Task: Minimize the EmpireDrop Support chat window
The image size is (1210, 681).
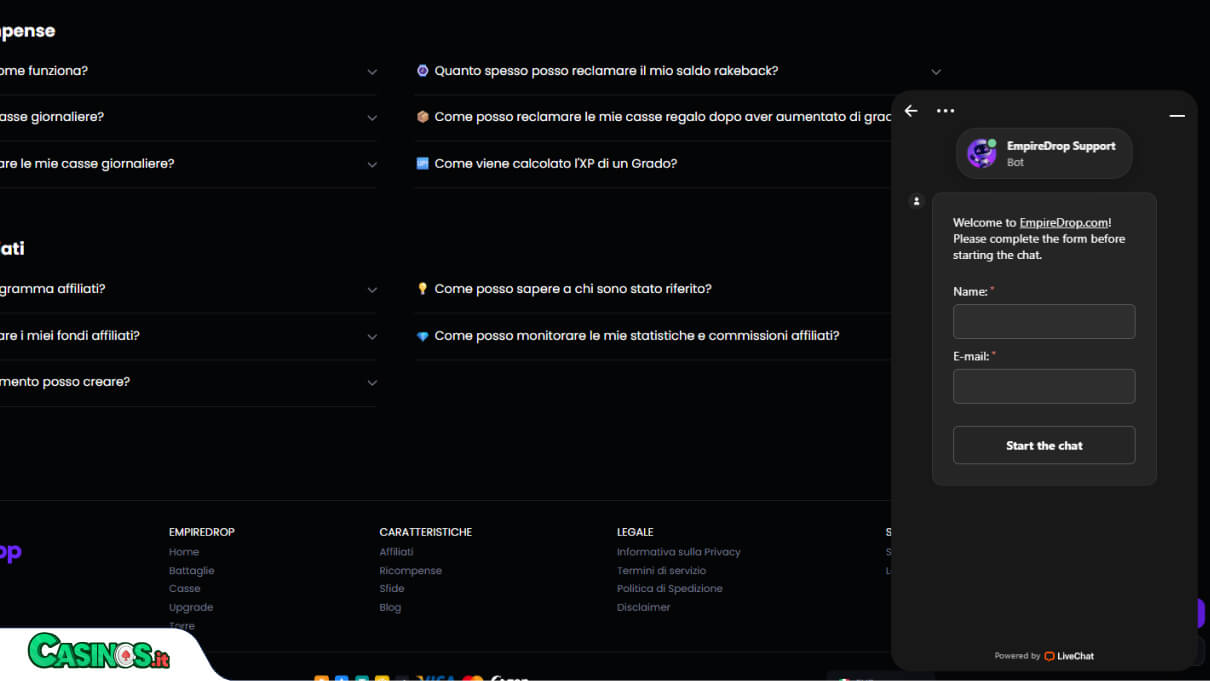Action: click(1177, 115)
